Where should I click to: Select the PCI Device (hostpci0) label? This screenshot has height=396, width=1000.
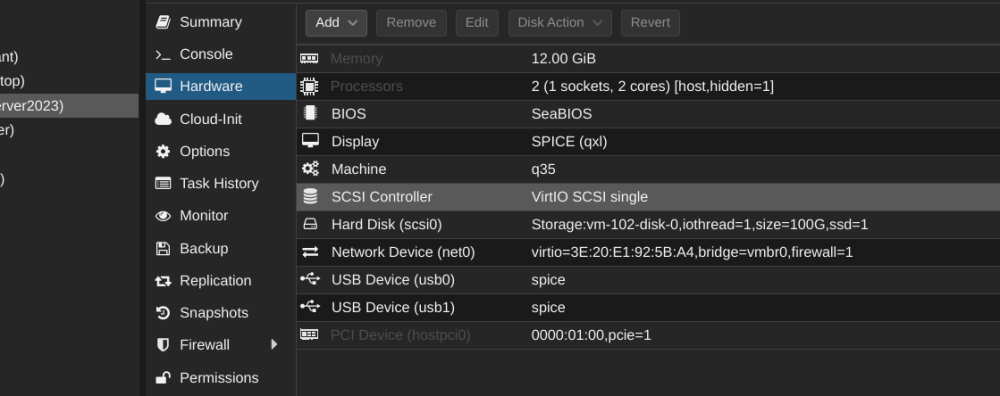click(401, 335)
